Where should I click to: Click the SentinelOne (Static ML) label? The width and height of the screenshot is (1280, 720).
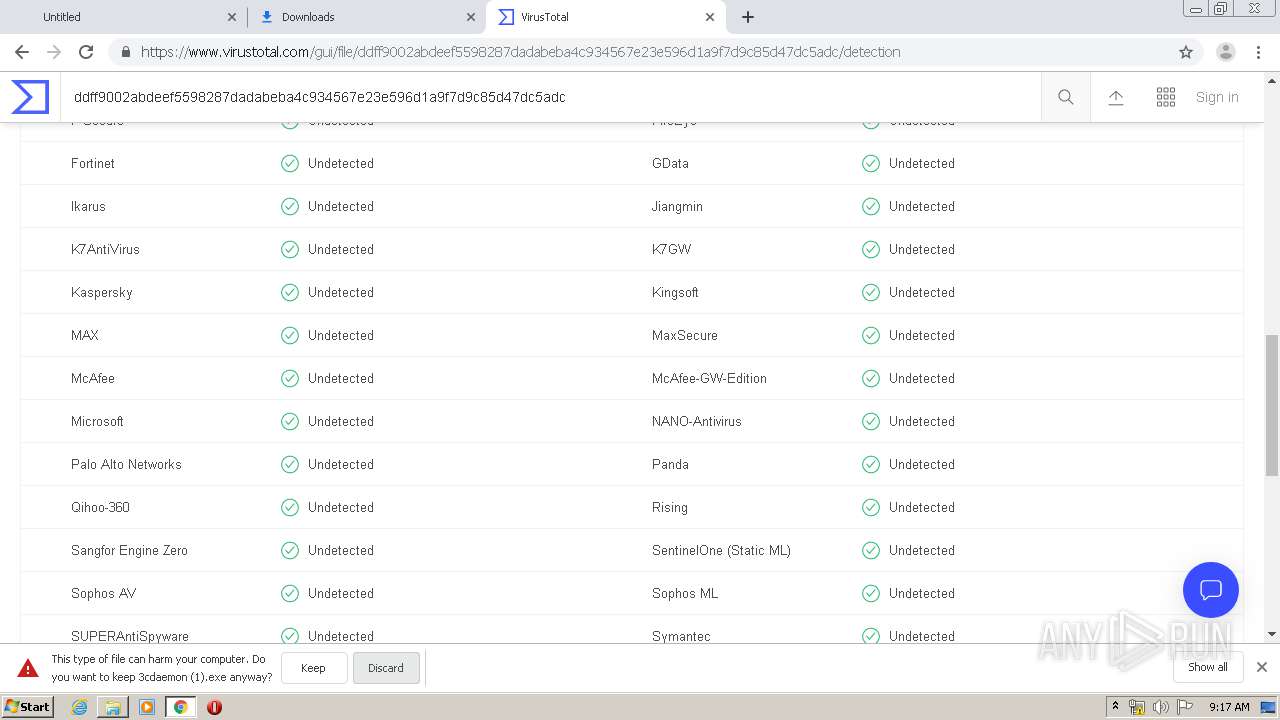click(x=721, y=550)
